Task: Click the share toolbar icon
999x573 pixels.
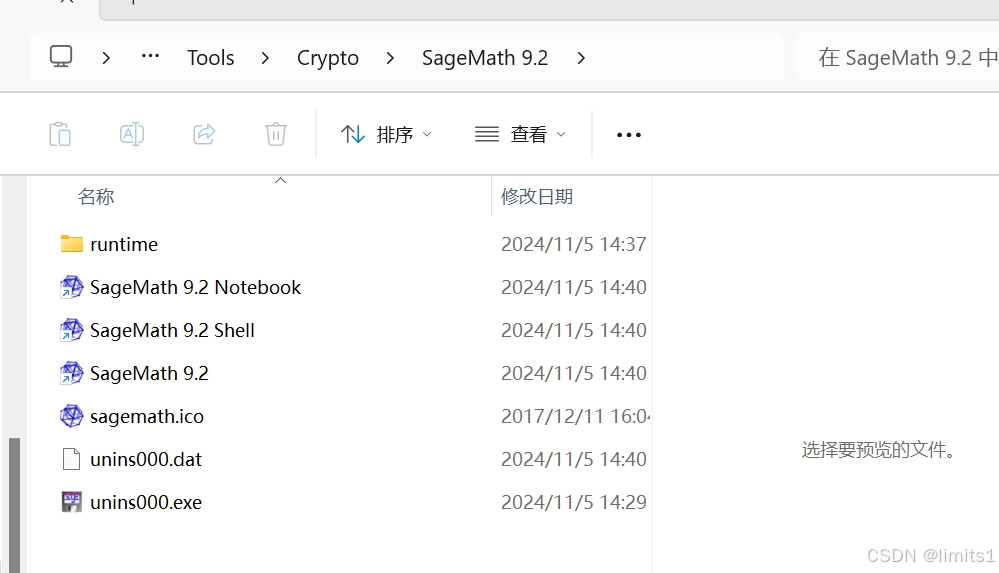Action: [x=205, y=134]
